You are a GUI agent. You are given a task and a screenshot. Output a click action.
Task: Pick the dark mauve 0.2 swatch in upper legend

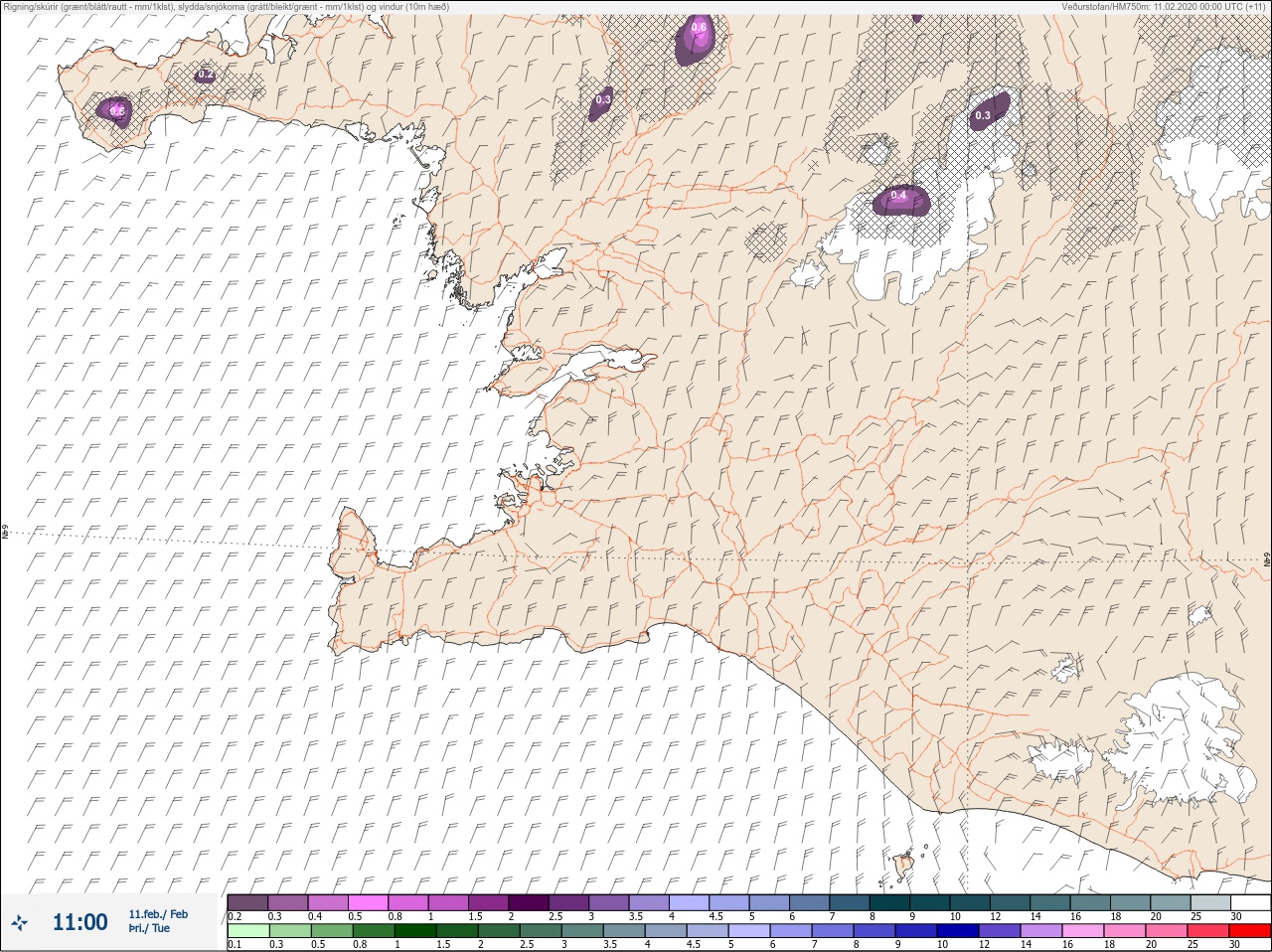(x=247, y=902)
